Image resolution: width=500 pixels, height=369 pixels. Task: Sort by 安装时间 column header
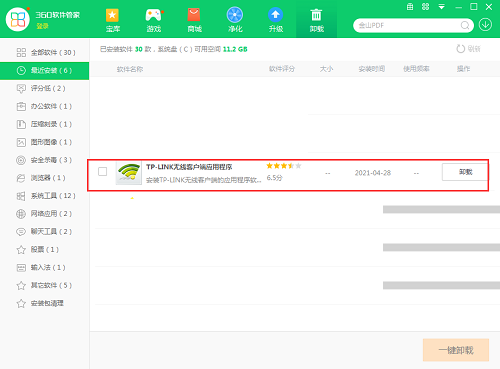[372, 69]
